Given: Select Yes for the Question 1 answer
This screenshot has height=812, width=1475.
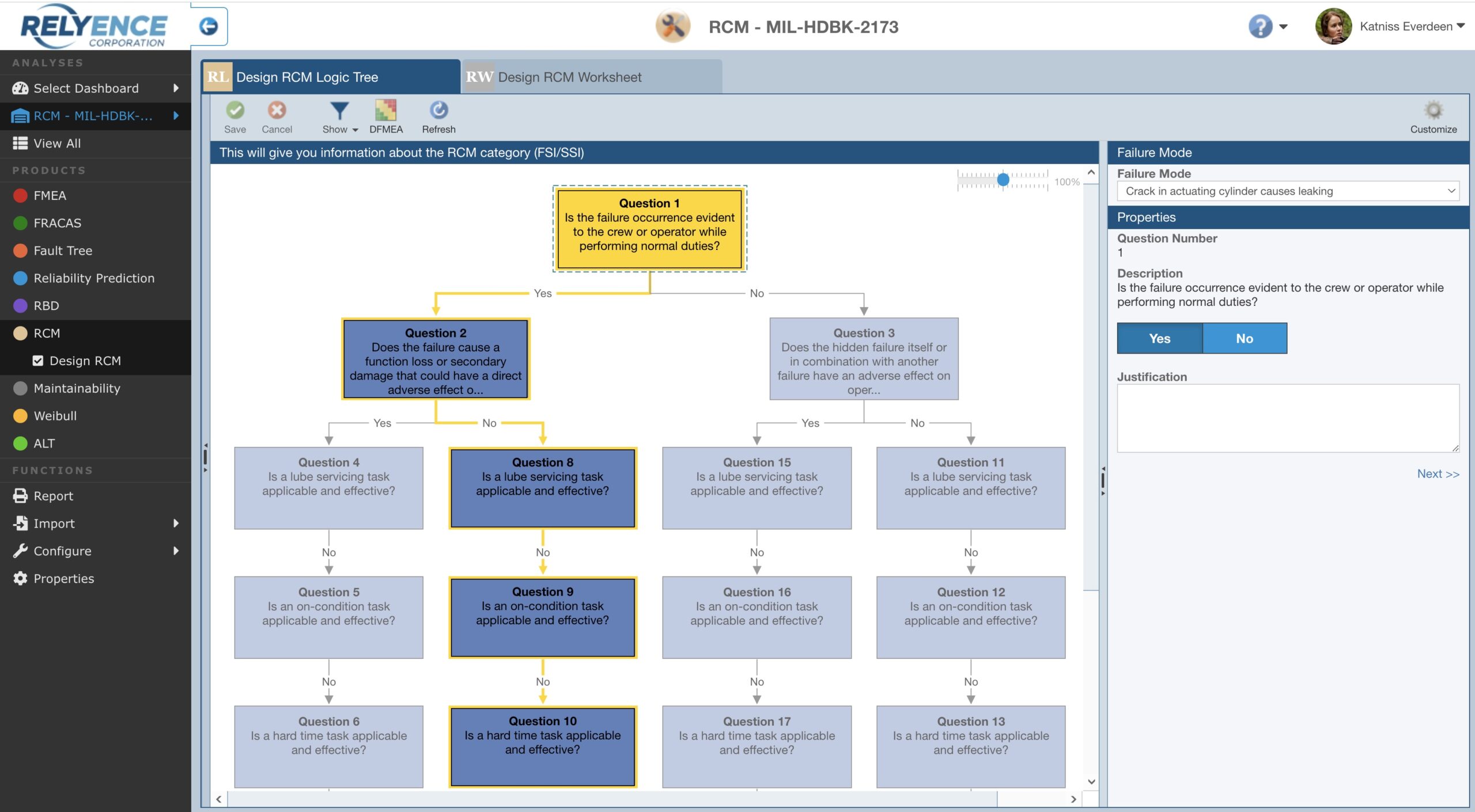Looking at the screenshot, I should click(x=1159, y=339).
